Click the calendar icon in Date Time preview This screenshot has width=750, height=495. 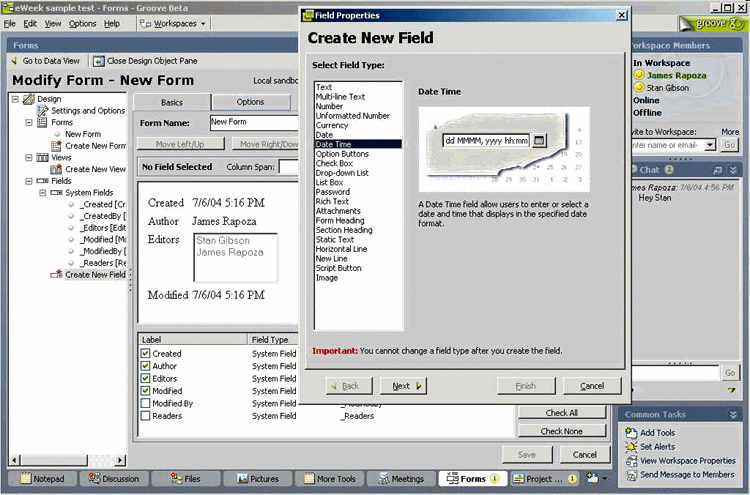tap(539, 141)
